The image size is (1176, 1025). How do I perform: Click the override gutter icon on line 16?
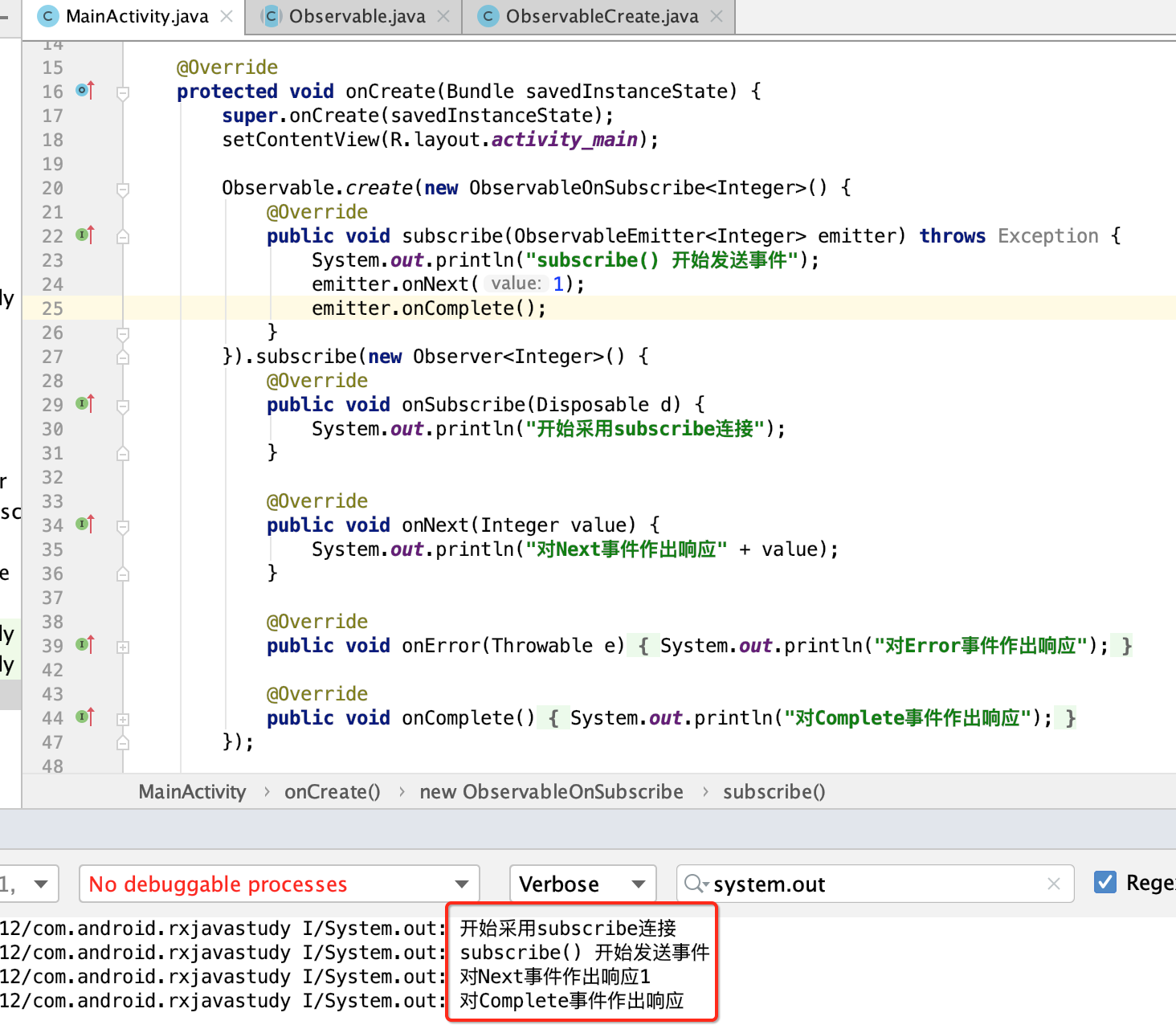coord(85,91)
